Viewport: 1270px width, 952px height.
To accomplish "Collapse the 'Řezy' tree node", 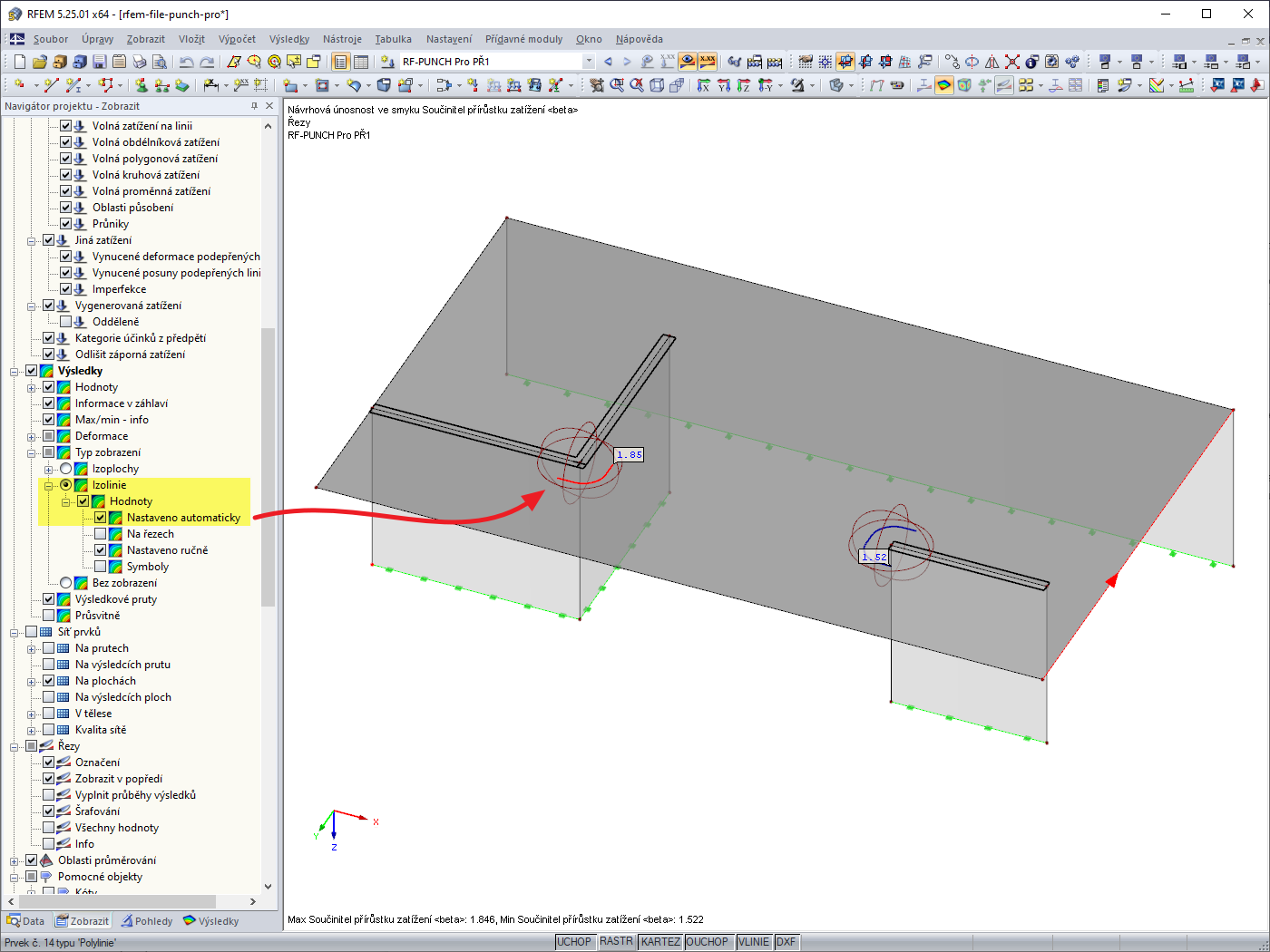I will (15, 746).
